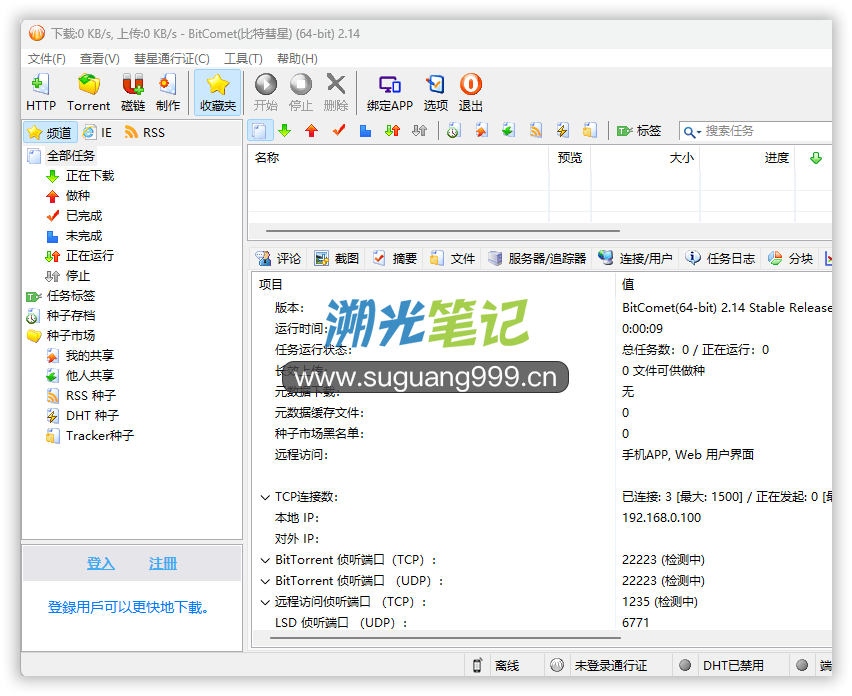Select 正在下载 in the tree
Screen dimensions: 852x696
point(90,176)
